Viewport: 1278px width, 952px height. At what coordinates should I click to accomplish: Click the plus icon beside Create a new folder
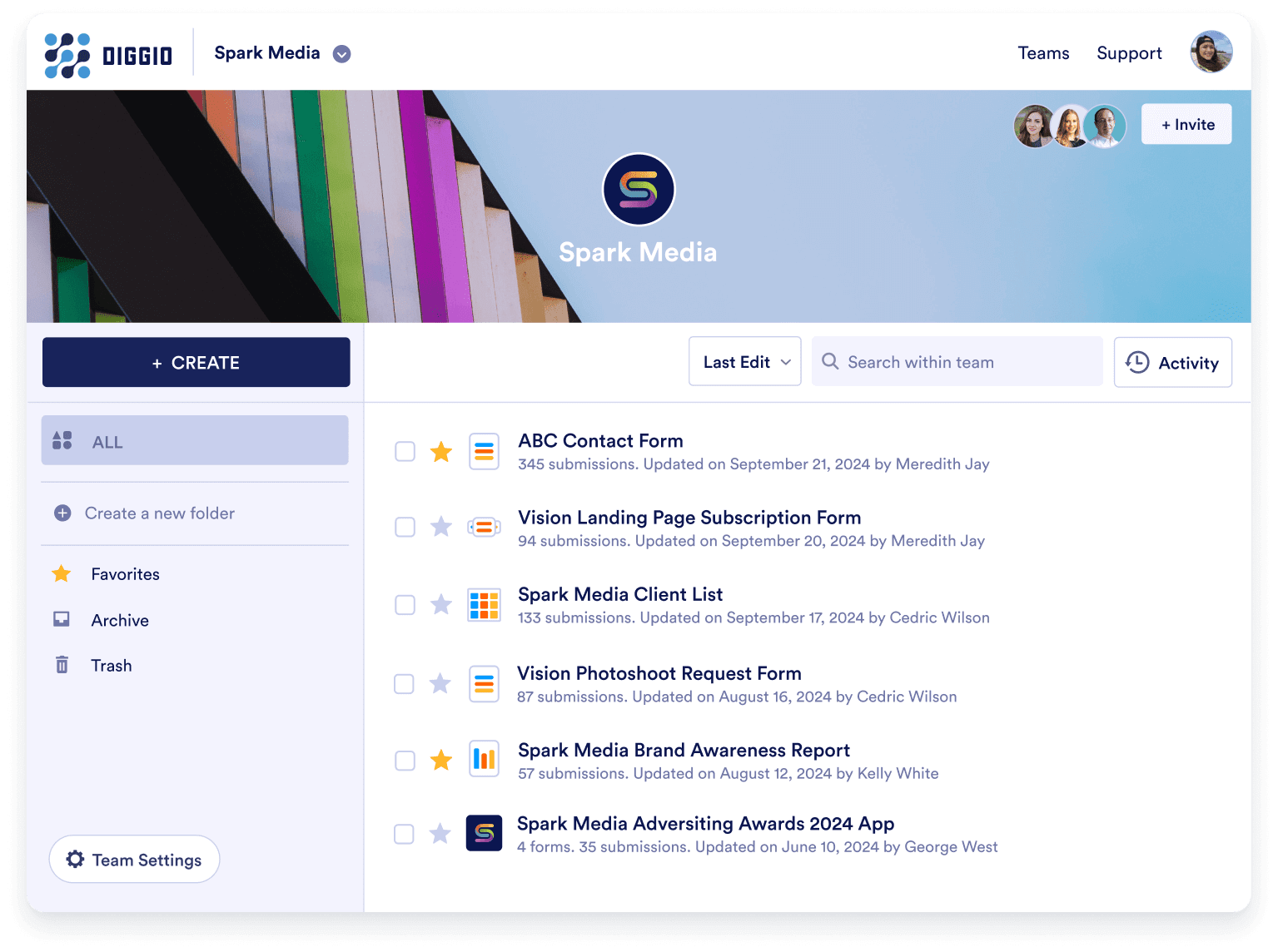point(62,513)
